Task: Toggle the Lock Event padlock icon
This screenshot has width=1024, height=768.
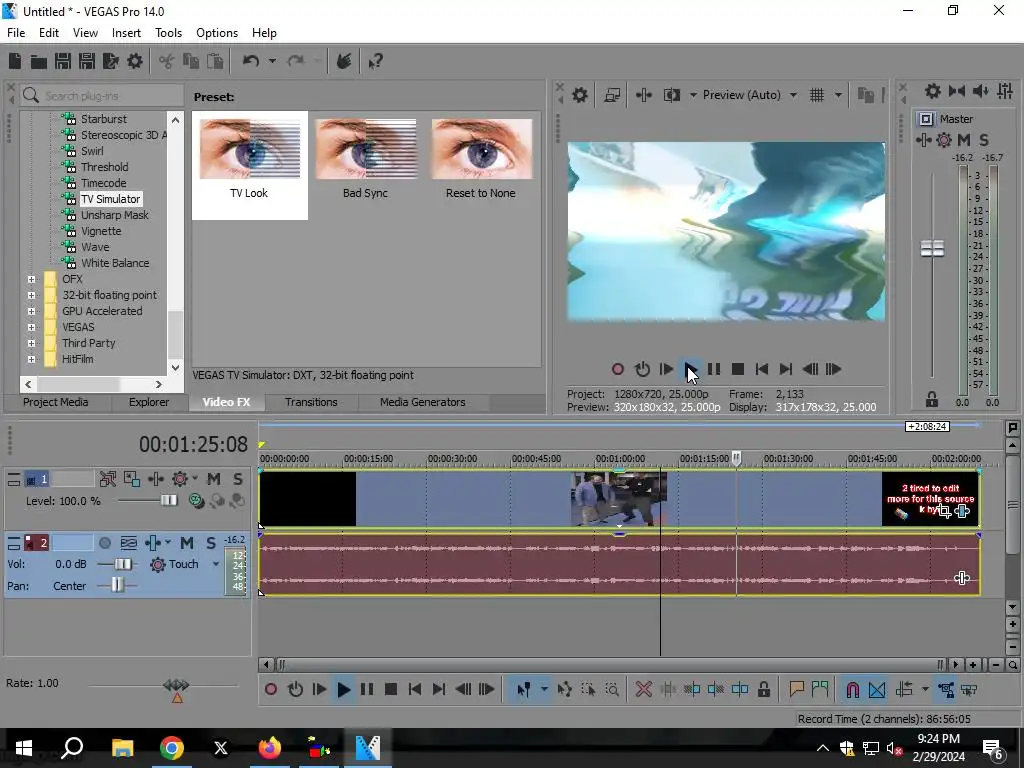Action: tap(763, 690)
